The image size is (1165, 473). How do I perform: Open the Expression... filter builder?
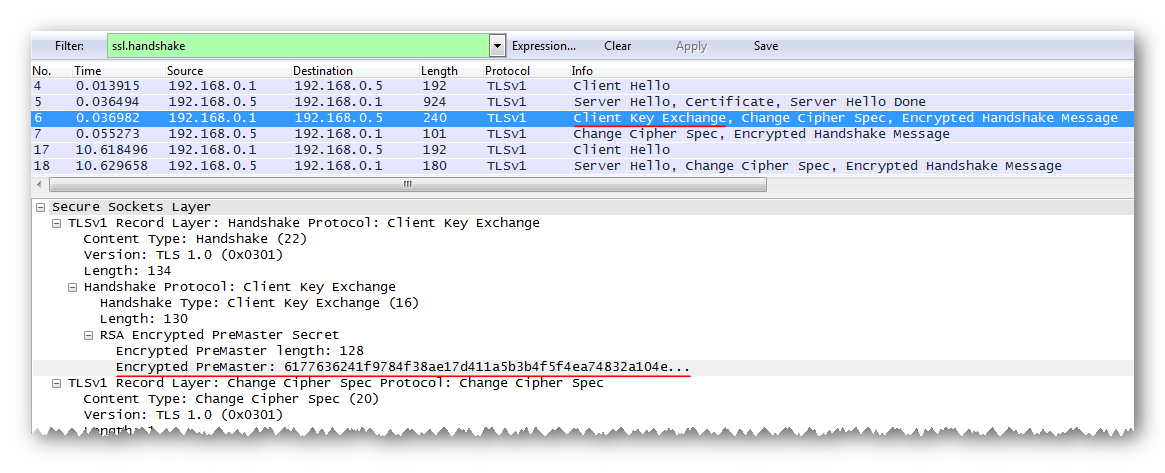click(543, 46)
